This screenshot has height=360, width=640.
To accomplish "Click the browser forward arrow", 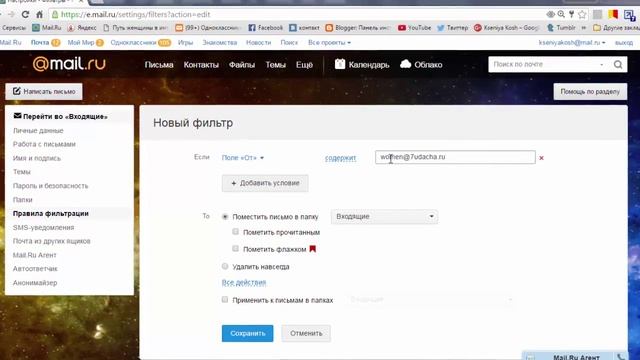I will click(11, 15).
